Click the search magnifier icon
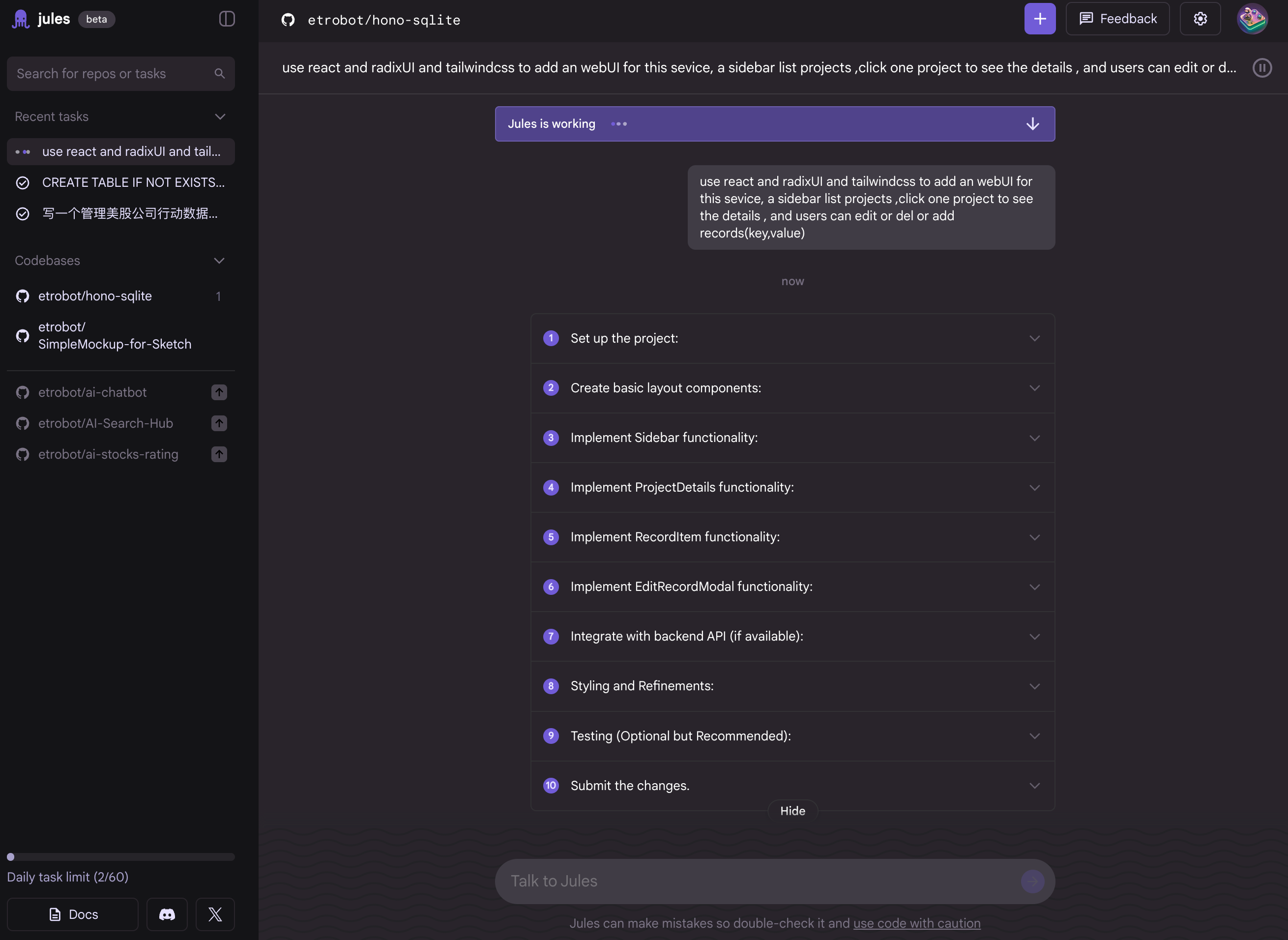Image resolution: width=1288 pixels, height=940 pixels. tap(220, 73)
